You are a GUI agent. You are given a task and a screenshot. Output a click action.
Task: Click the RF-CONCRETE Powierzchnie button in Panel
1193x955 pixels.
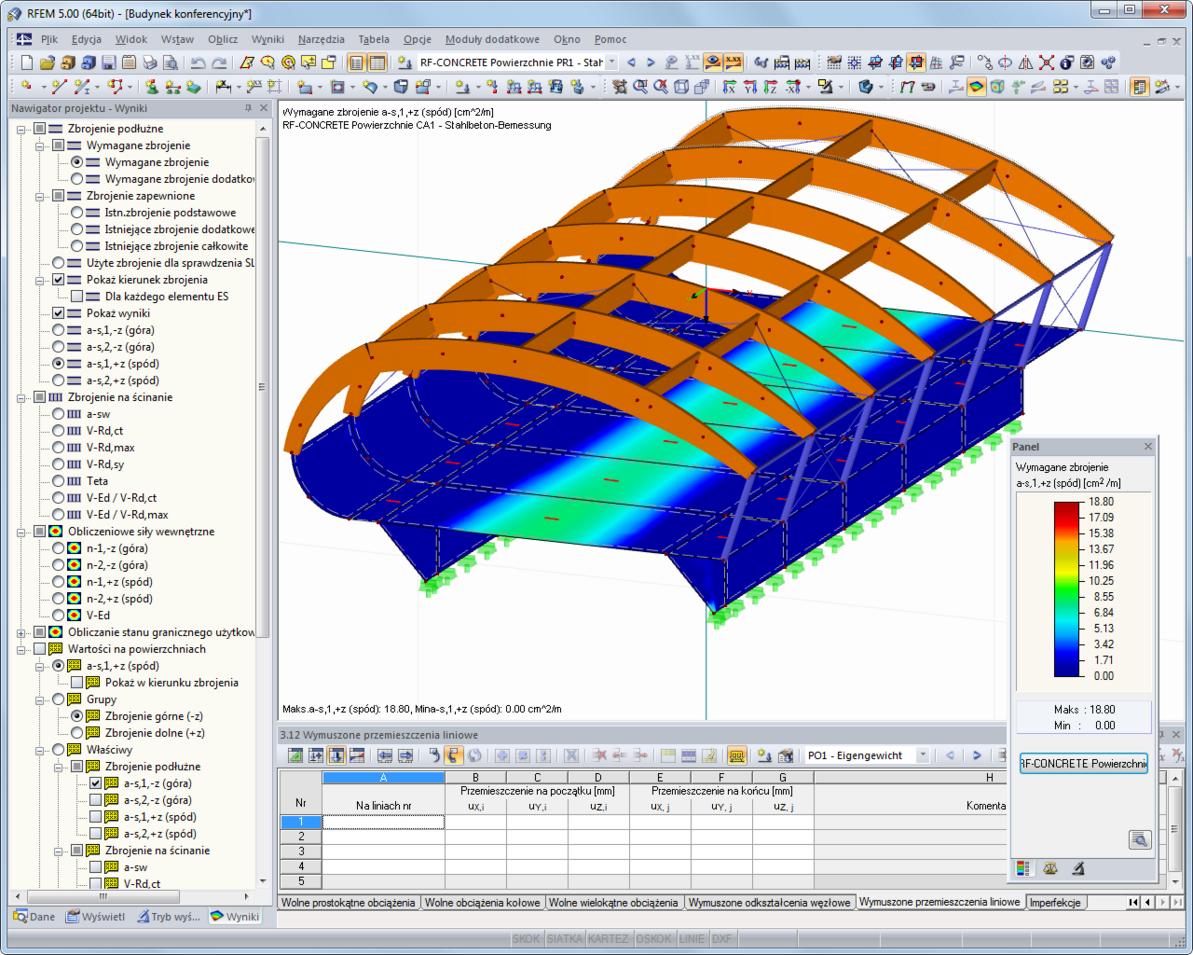coord(1083,763)
